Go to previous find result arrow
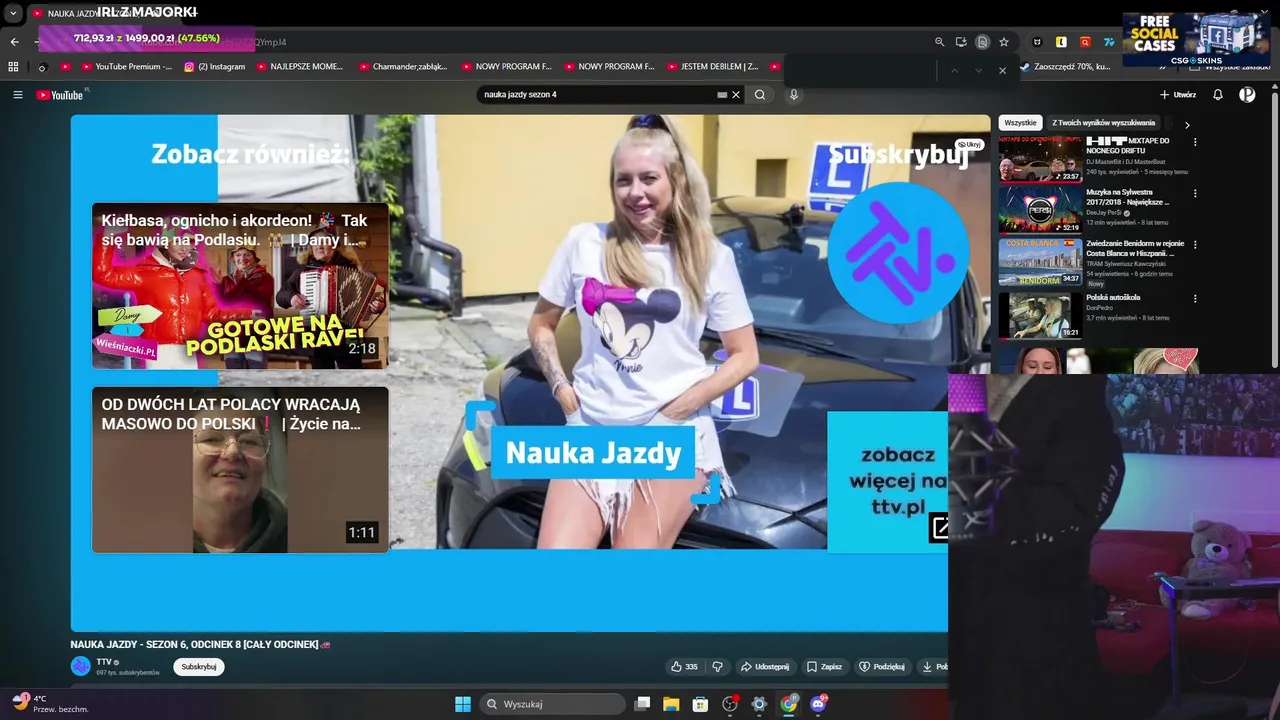The image size is (1280, 720). coord(954,70)
